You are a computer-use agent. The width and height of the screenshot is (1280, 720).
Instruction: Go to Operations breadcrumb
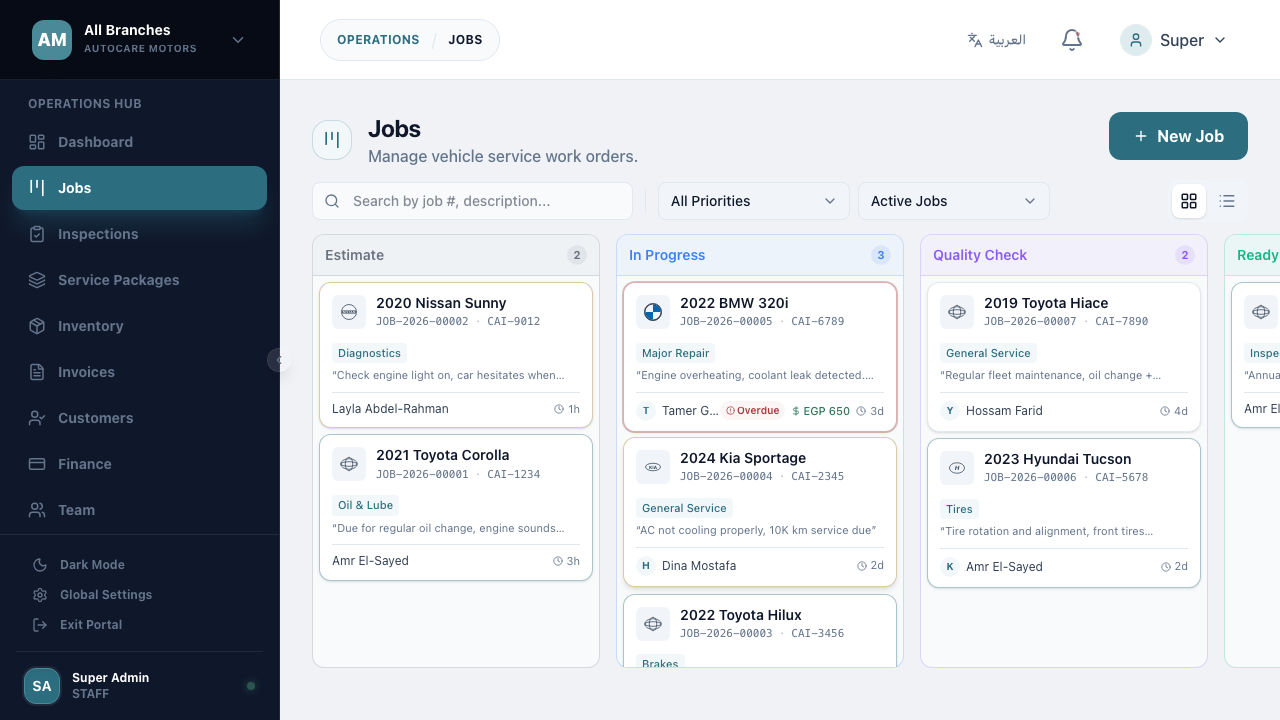(x=378, y=40)
